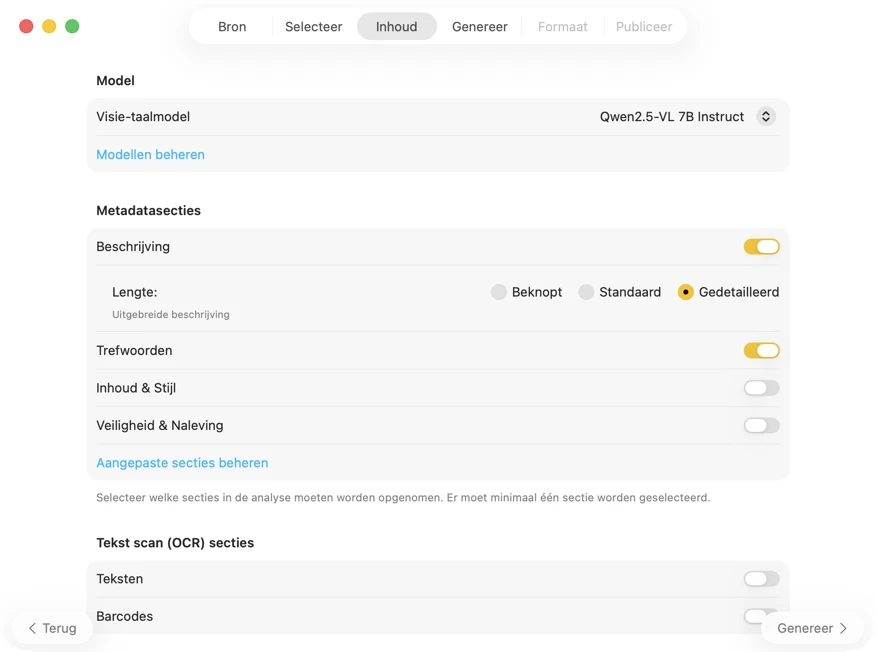Go back using the Terug button
The image size is (876, 652).
[x=52, y=628]
